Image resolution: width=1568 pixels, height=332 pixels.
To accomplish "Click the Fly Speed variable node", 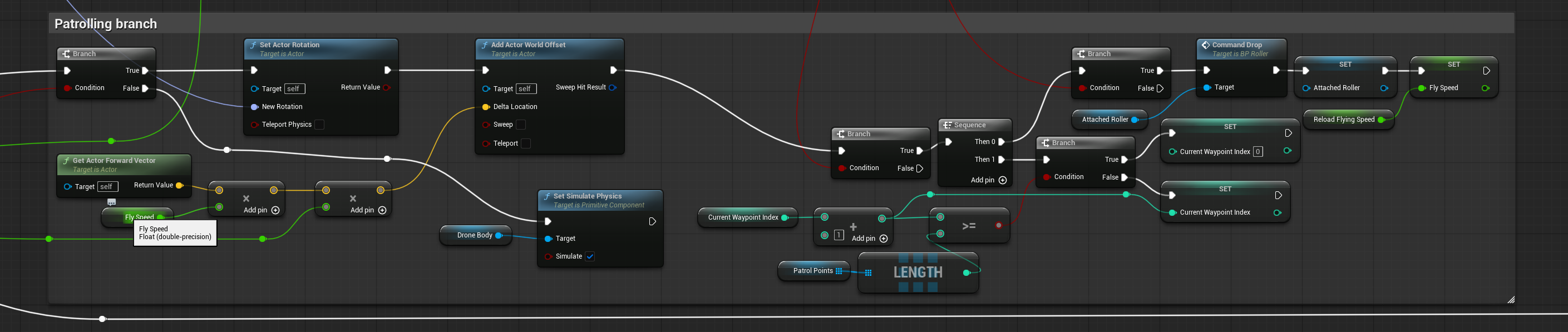I will pos(137,217).
